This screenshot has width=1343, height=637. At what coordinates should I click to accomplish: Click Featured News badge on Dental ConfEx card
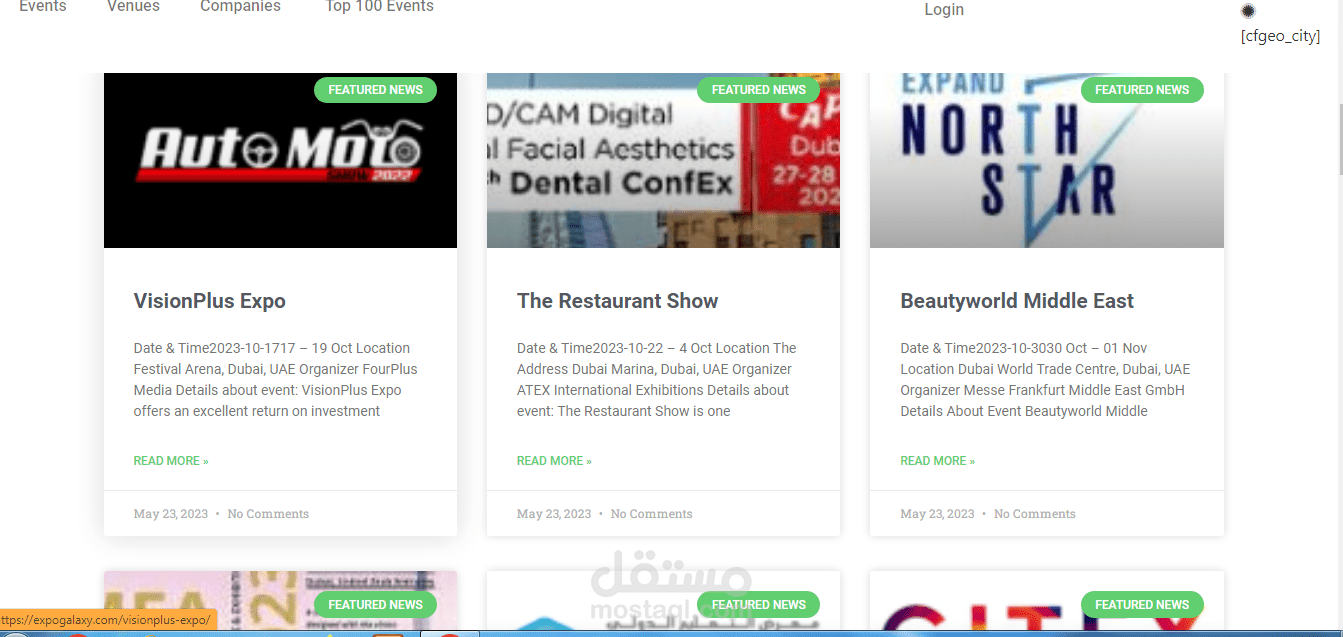point(758,90)
